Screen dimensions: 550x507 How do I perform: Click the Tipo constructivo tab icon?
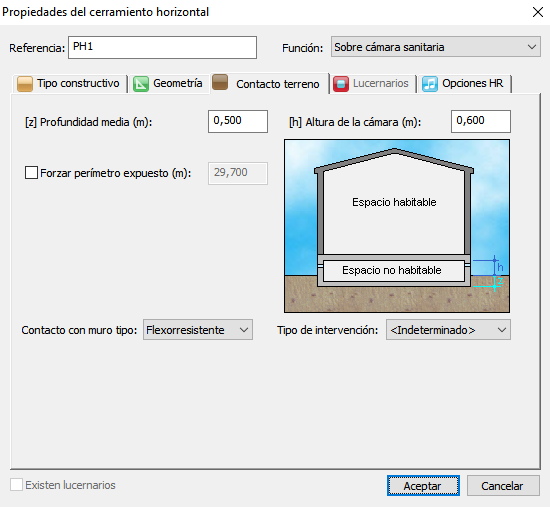pyautogui.click(x=25, y=84)
